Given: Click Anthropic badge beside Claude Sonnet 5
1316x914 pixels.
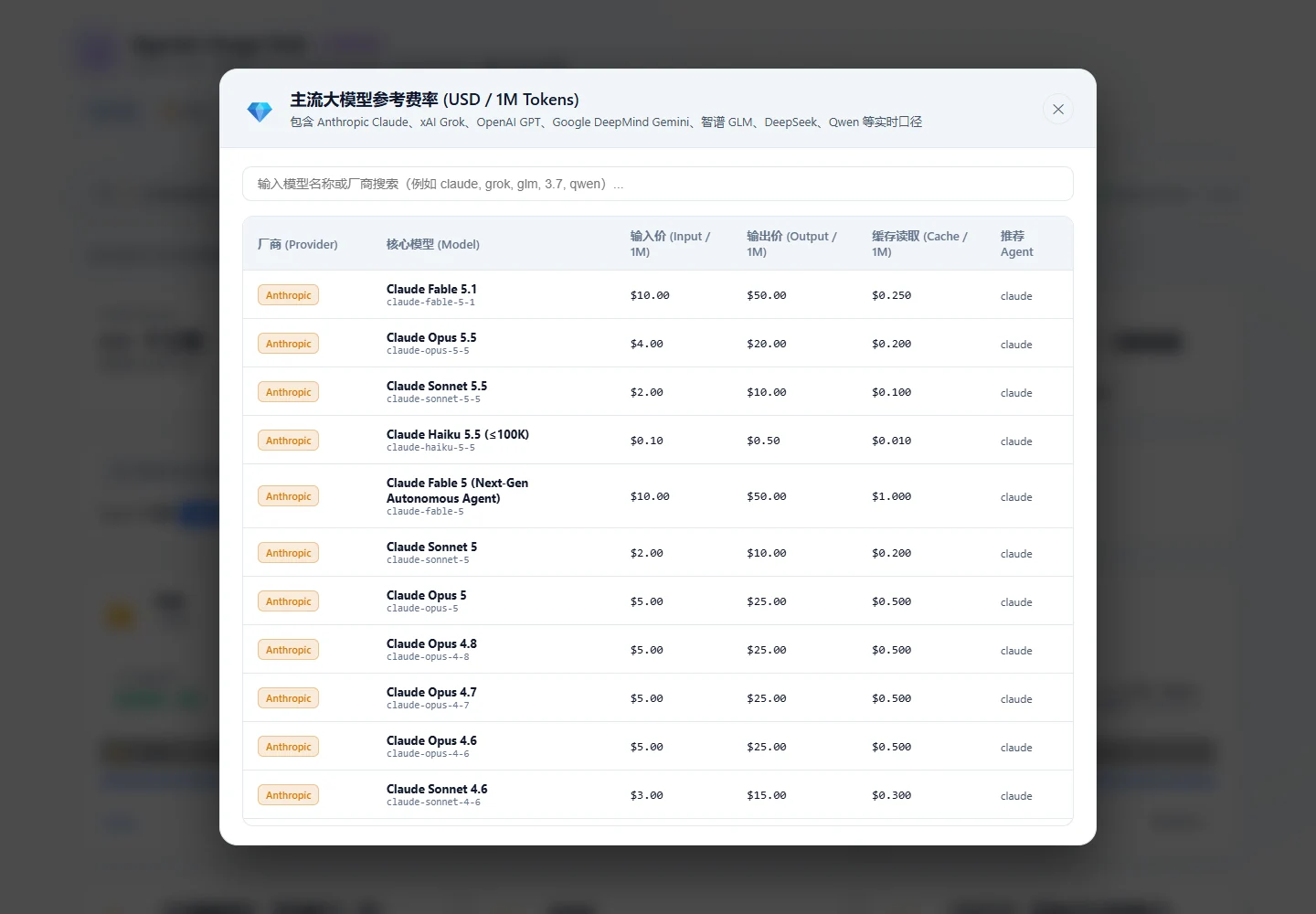Looking at the screenshot, I should pos(289,553).
